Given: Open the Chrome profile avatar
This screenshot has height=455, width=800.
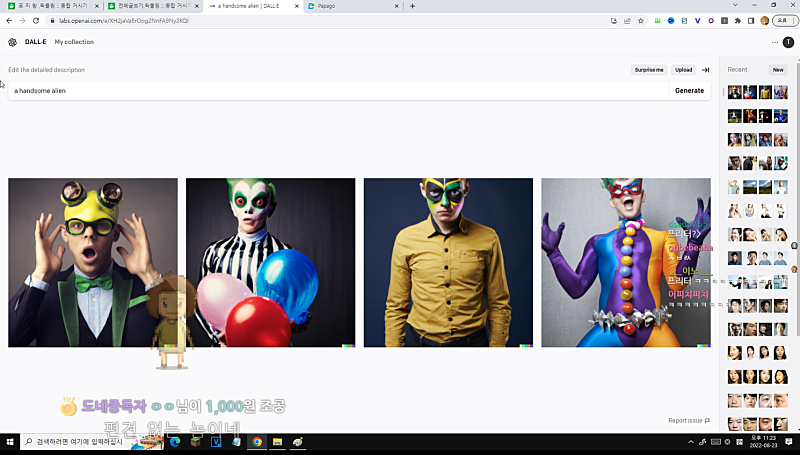Looking at the screenshot, I should tap(764, 21).
